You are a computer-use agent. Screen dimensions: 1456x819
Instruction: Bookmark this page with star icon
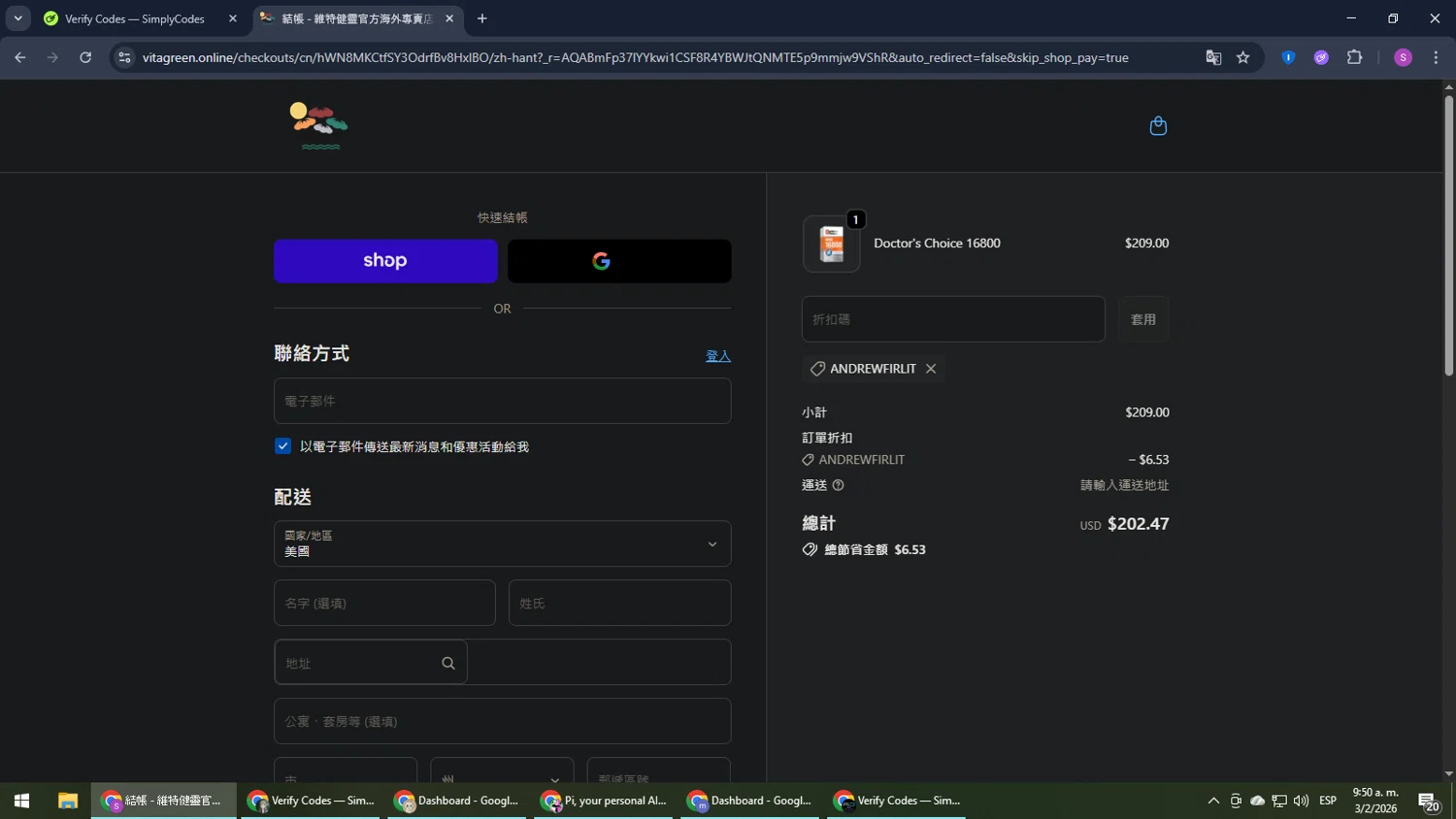coord(1242,57)
